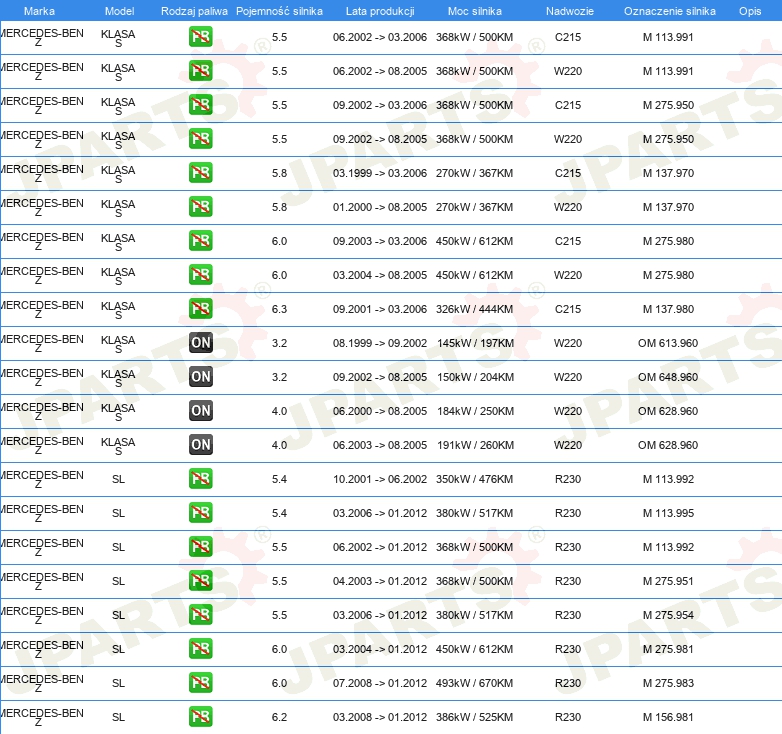Click the diesel ON icon for OM 613.960
This screenshot has width=782, height=734.
point(200,343)
